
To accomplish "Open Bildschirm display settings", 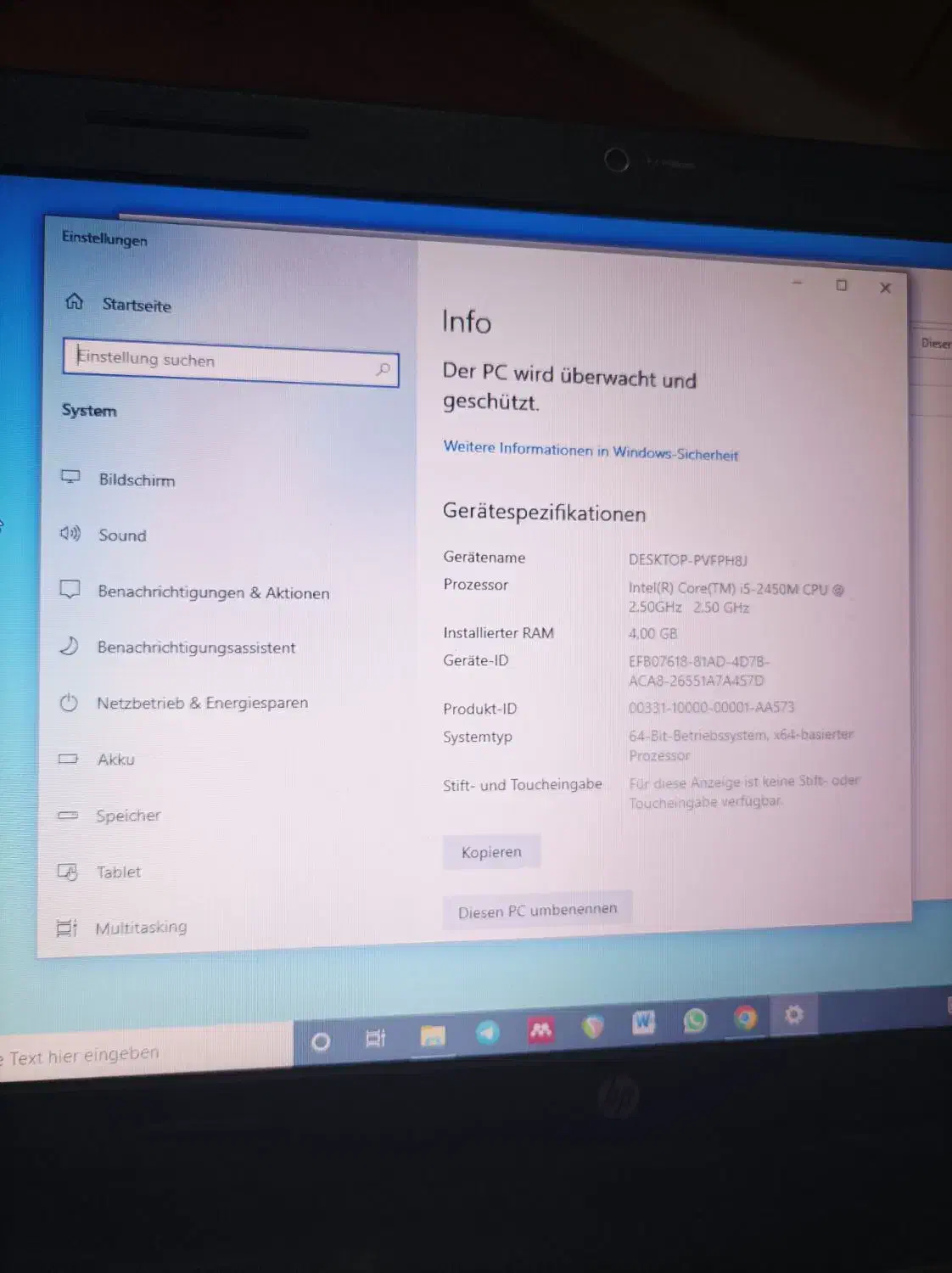I will (x=136, y=479).
